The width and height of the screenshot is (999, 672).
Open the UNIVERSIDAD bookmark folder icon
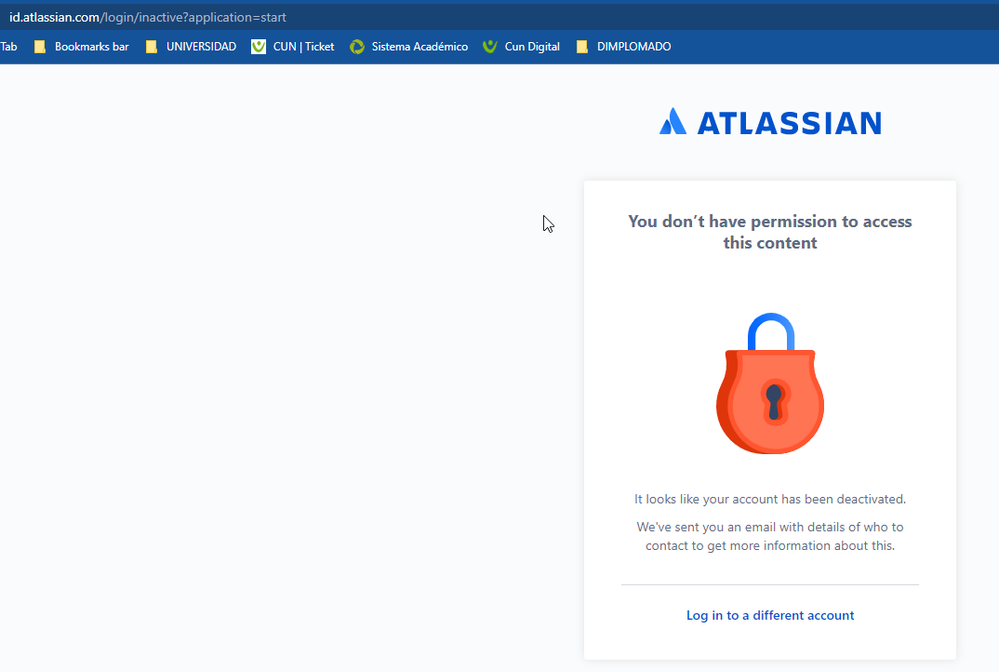[x=151, y=46]
